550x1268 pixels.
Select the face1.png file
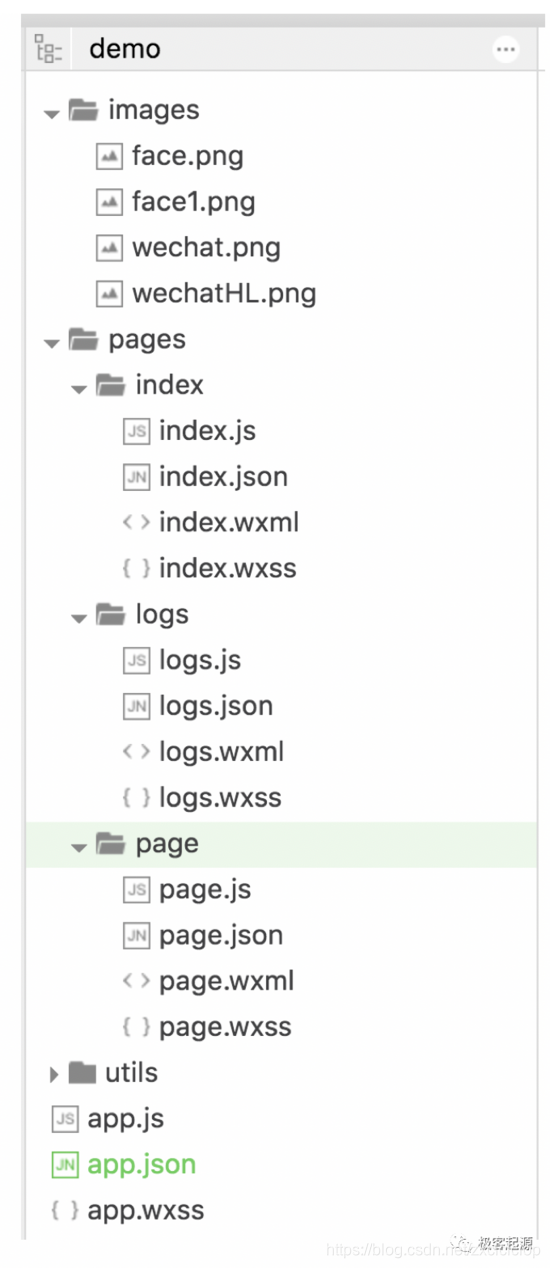coord(193,202)
